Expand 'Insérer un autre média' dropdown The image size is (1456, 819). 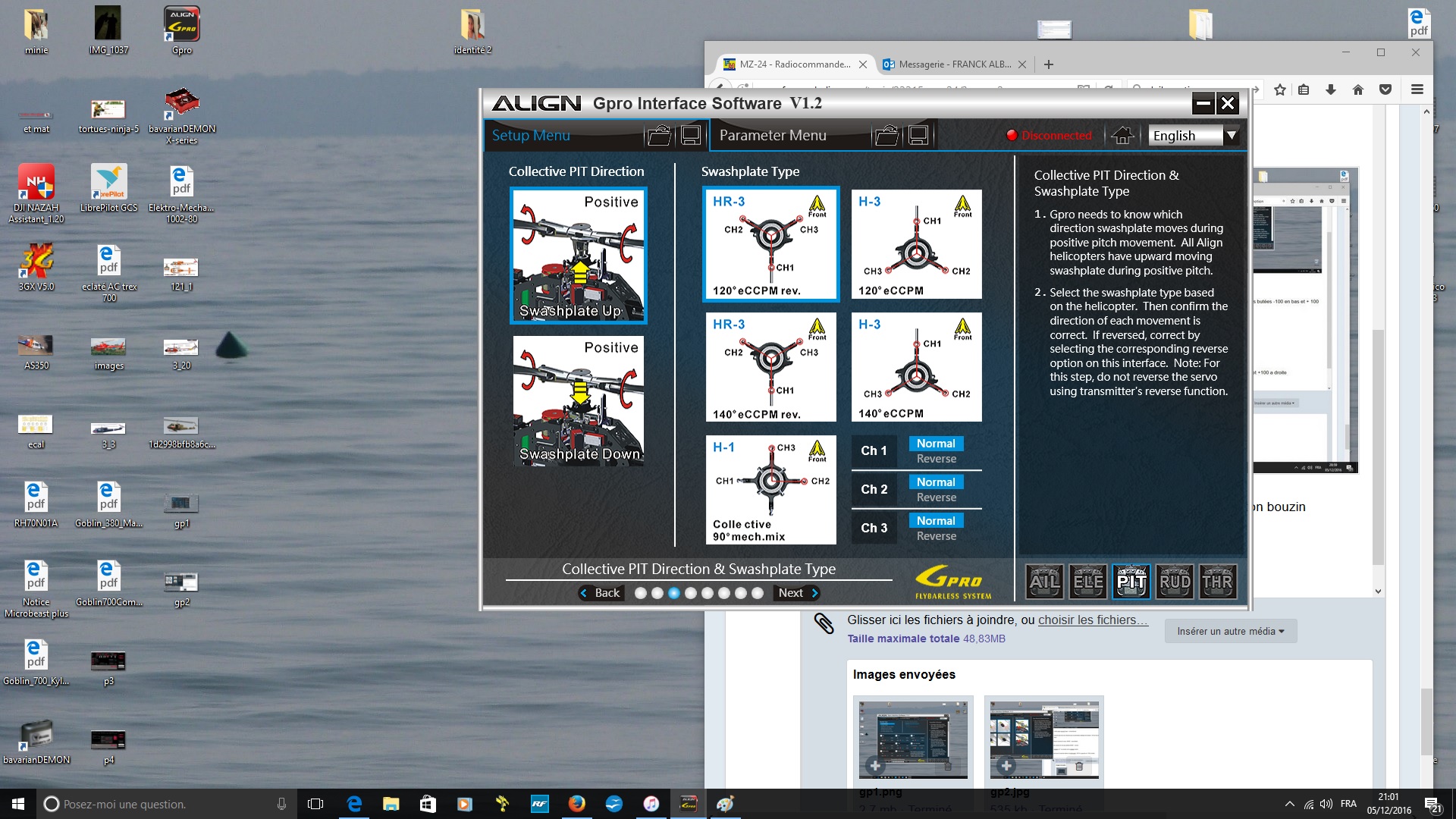pyautogui.click(x=1230, y=631)
